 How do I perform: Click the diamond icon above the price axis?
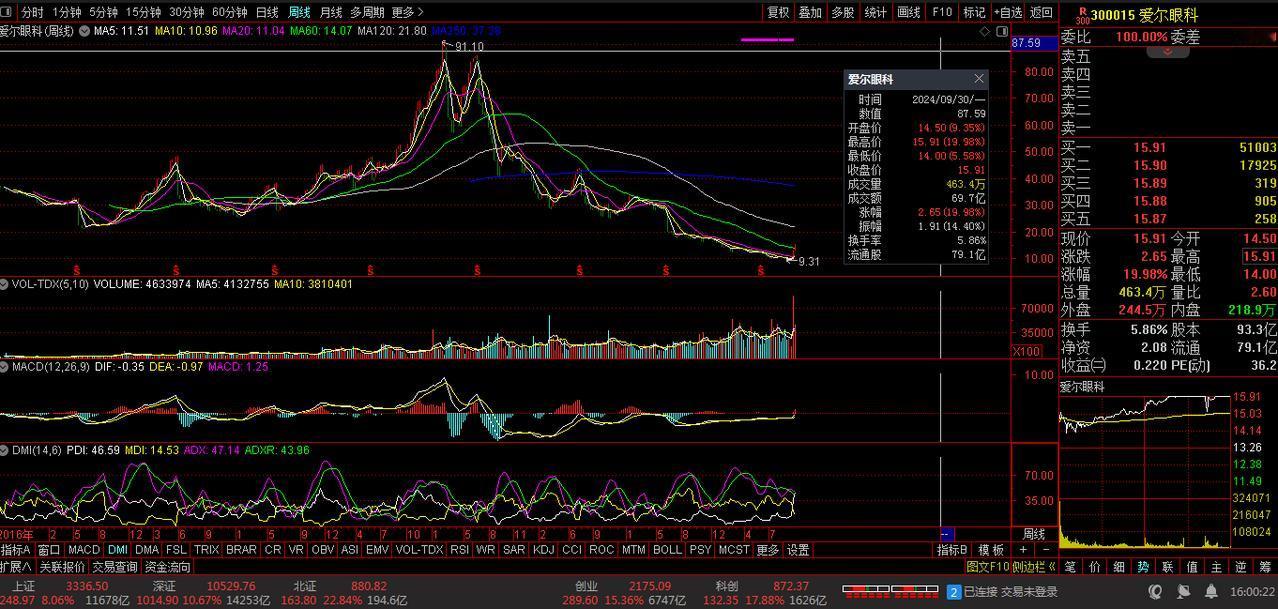(x=984, y=32)
